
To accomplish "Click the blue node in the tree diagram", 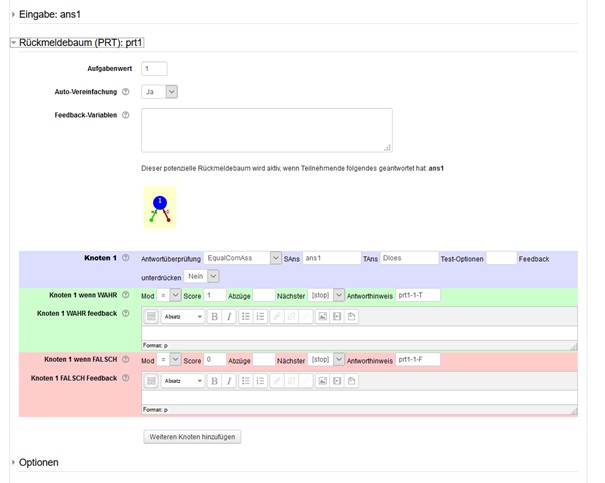I will (159, 202).
